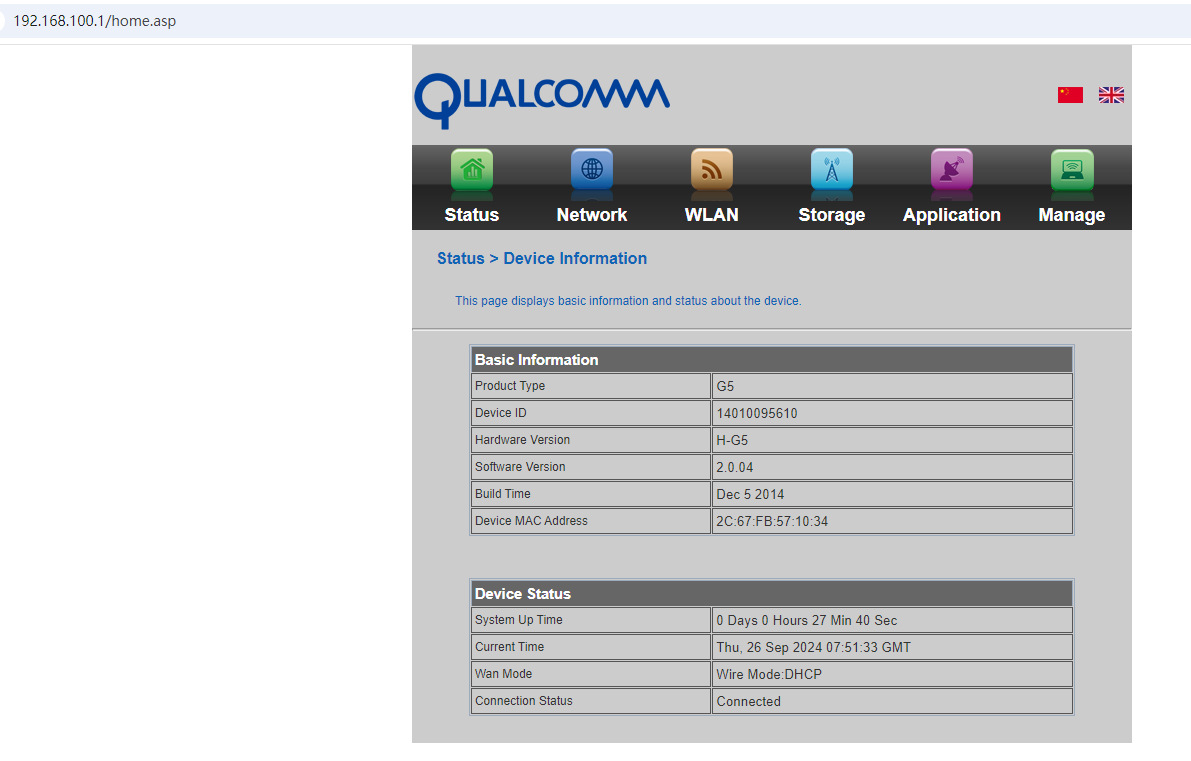Screen dimensions: 1191x761
Task: Click the Device MAC Address value
Action: [772, 521]
